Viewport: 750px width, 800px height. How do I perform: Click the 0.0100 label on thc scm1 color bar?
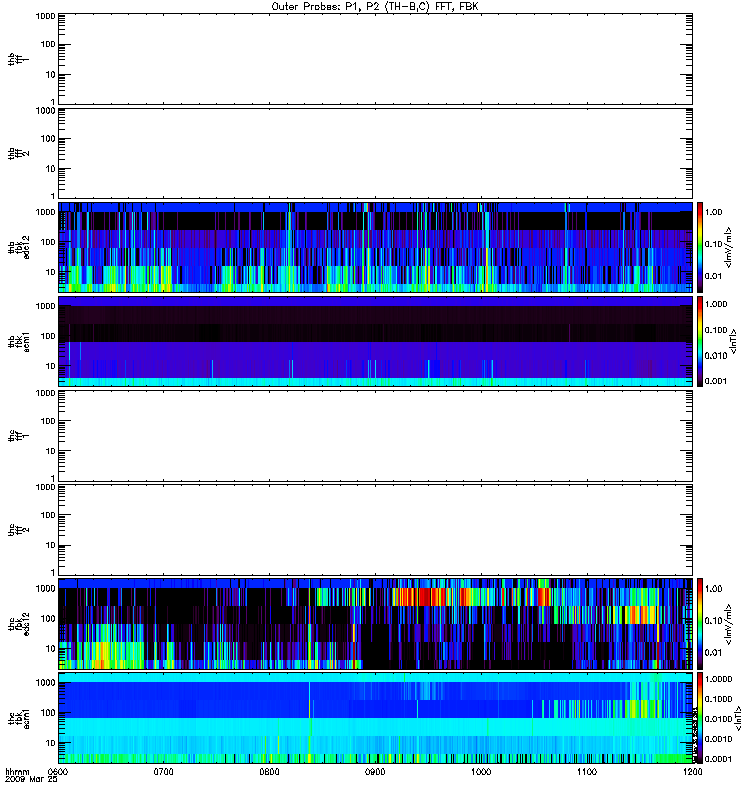(718, 719)
